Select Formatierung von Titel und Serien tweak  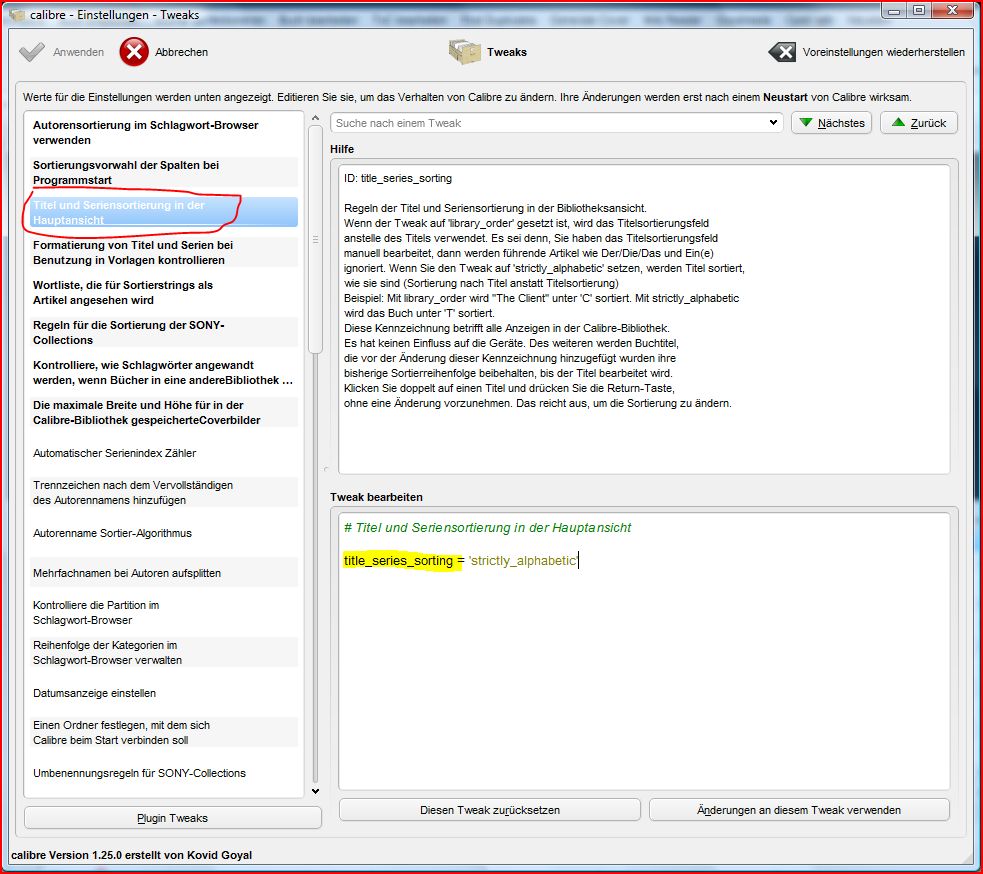pyautogui.click(x=164, y=252)
